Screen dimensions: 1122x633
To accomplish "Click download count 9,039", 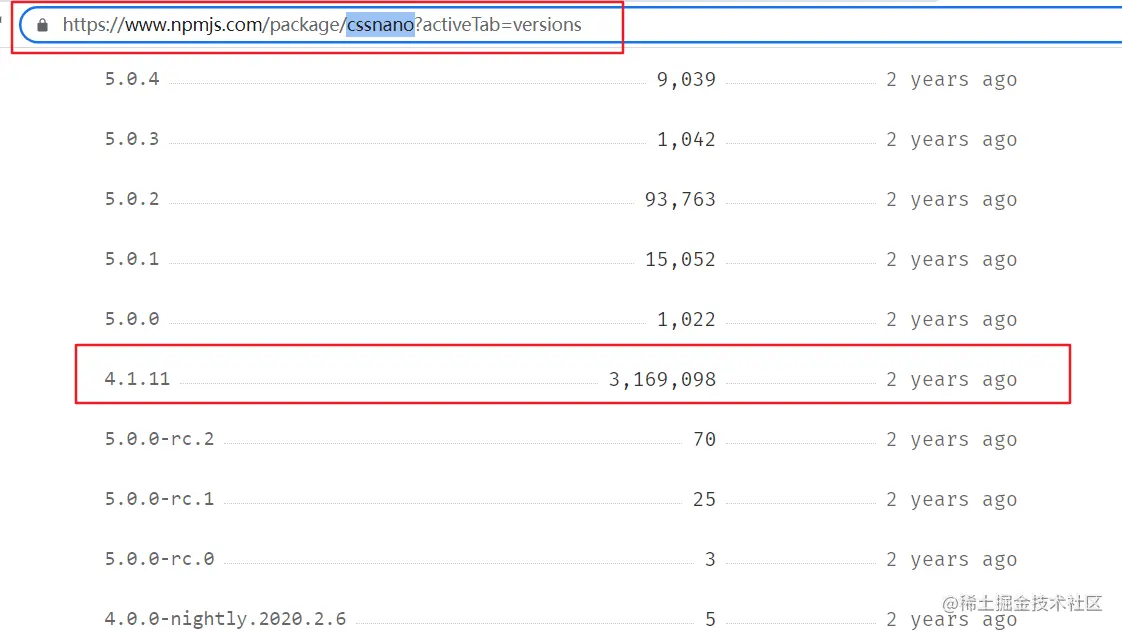I will click(x=686, y=79).
